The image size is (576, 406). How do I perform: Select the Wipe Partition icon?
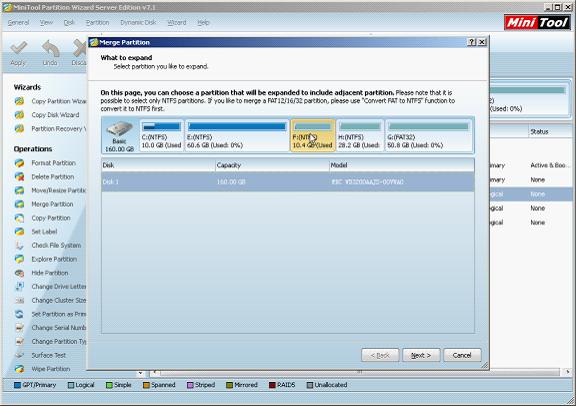coord(19,369)
